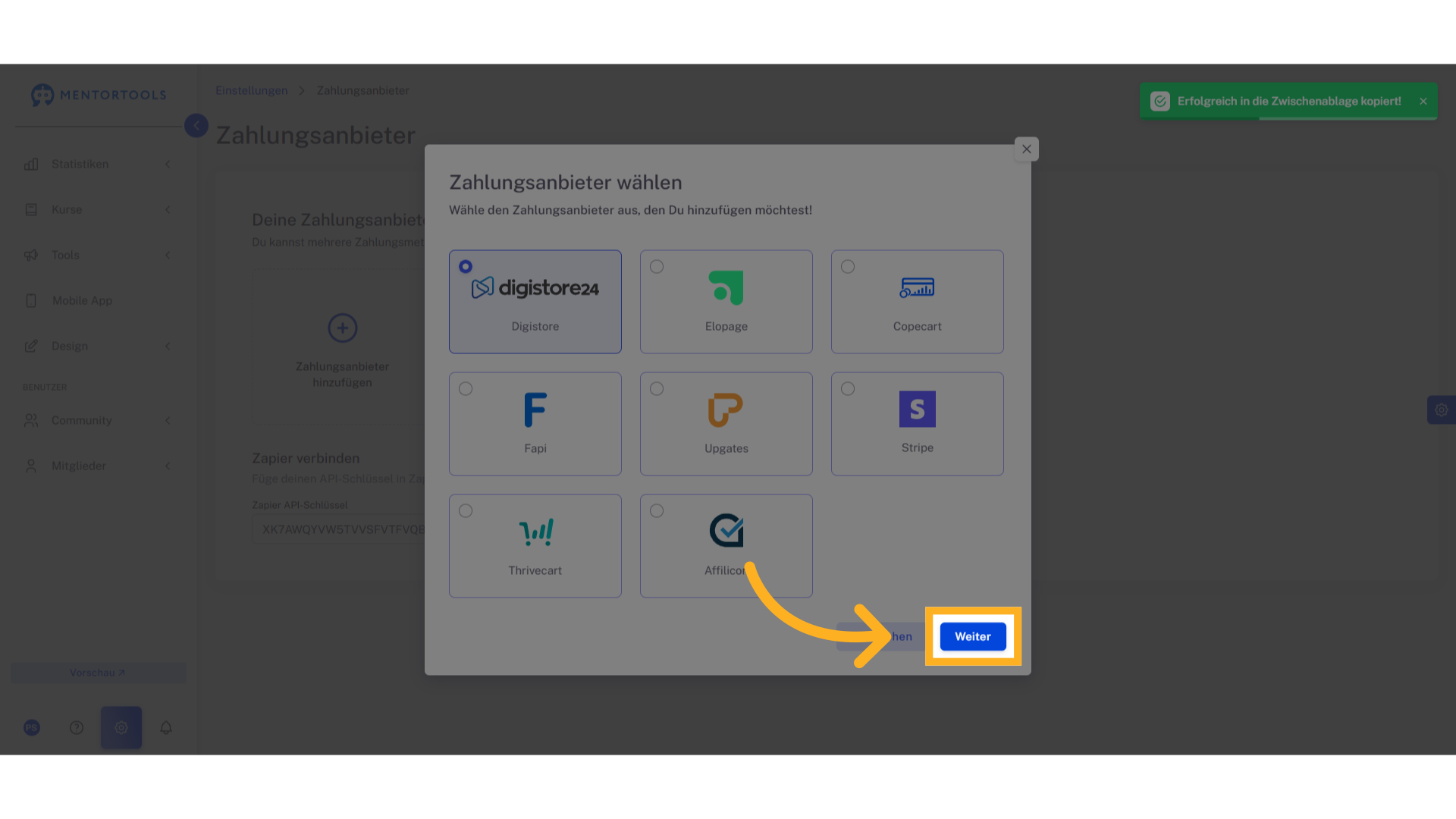Click the Mitglieder person icon
This screenshot has width=1456, height=819.
tap(31, 466)
